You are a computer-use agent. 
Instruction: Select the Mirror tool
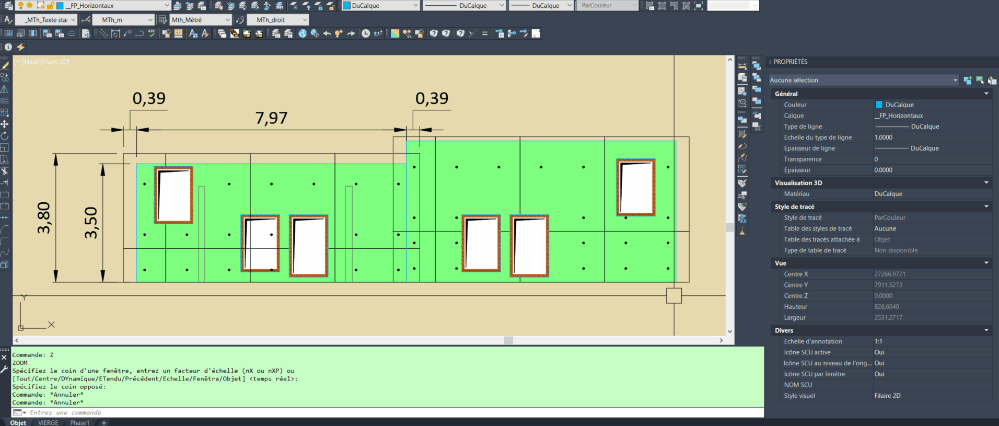pyautogui.click(x=5, y=89)
